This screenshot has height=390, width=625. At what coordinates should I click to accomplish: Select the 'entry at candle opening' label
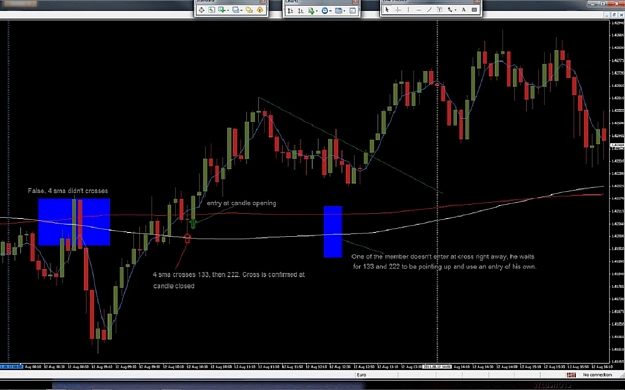click(241, 203)
